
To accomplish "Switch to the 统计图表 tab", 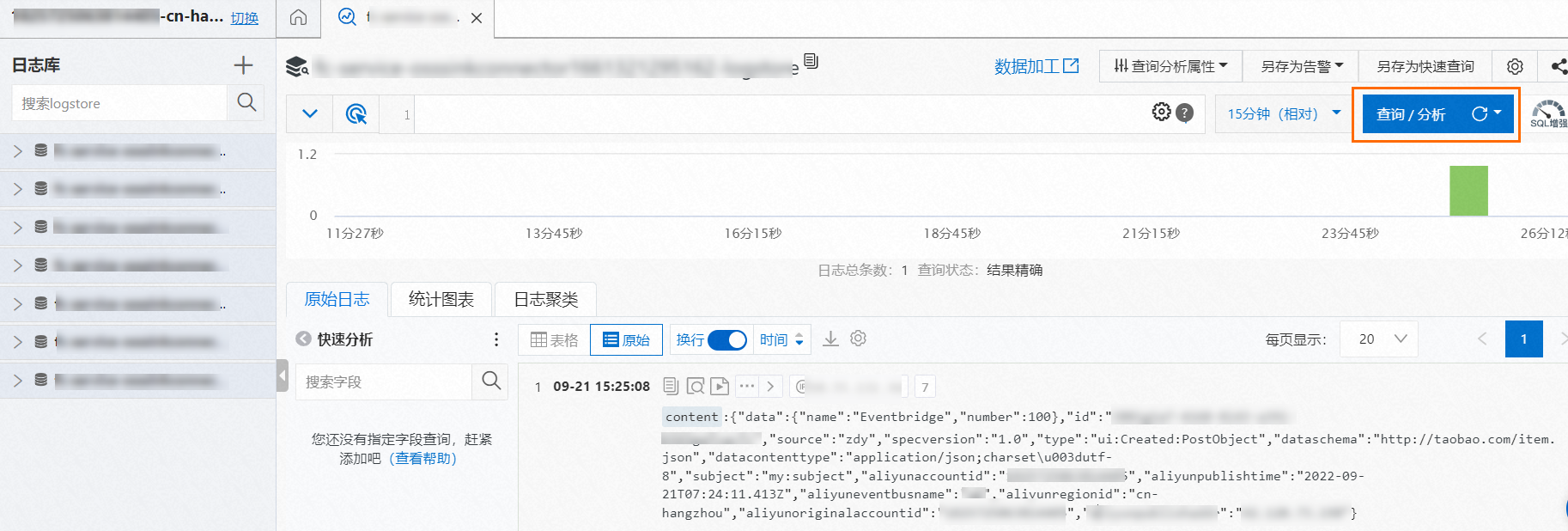I will tap(441, 299).
